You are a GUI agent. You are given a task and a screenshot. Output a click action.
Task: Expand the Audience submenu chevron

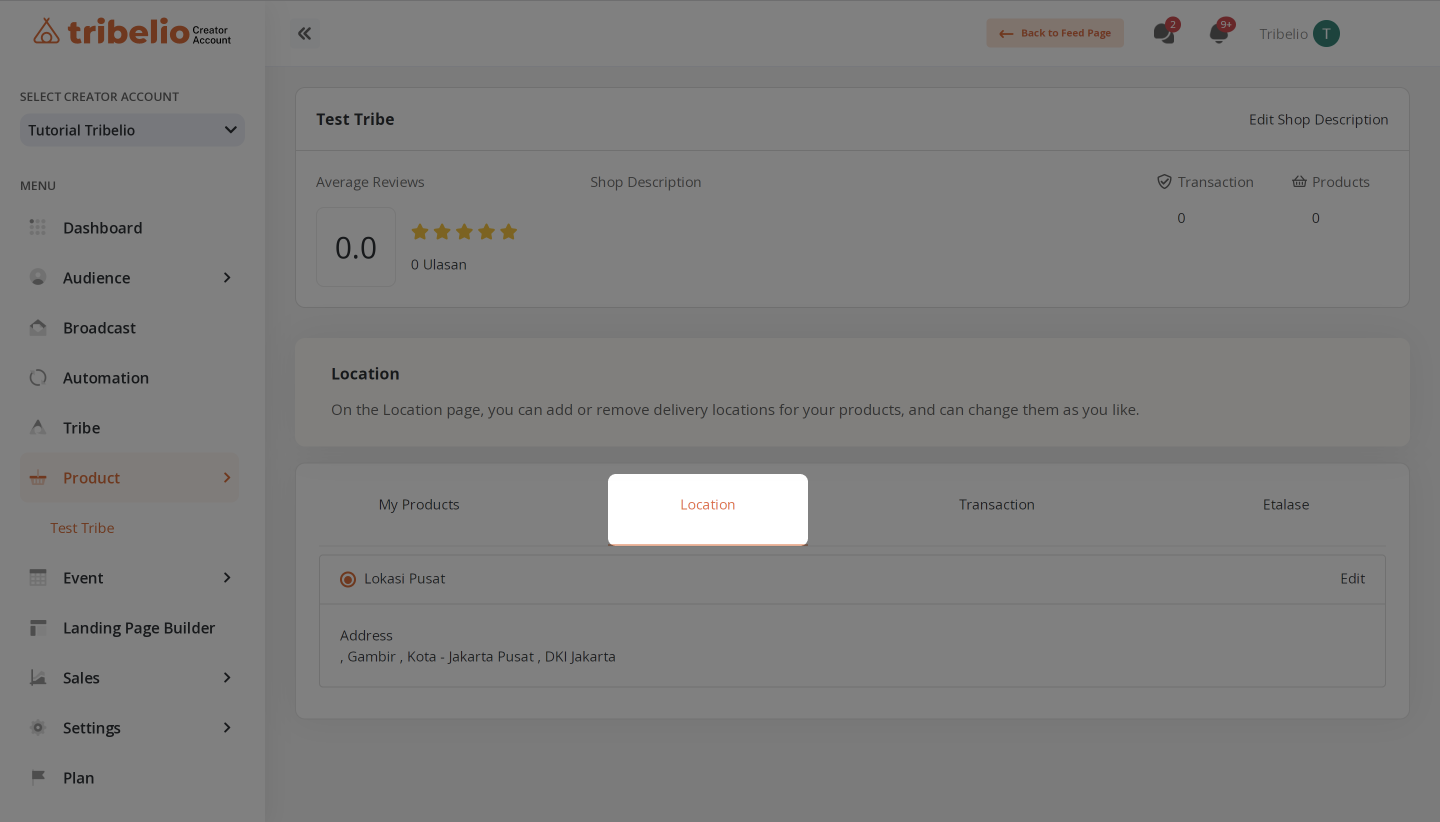(227, 278)
